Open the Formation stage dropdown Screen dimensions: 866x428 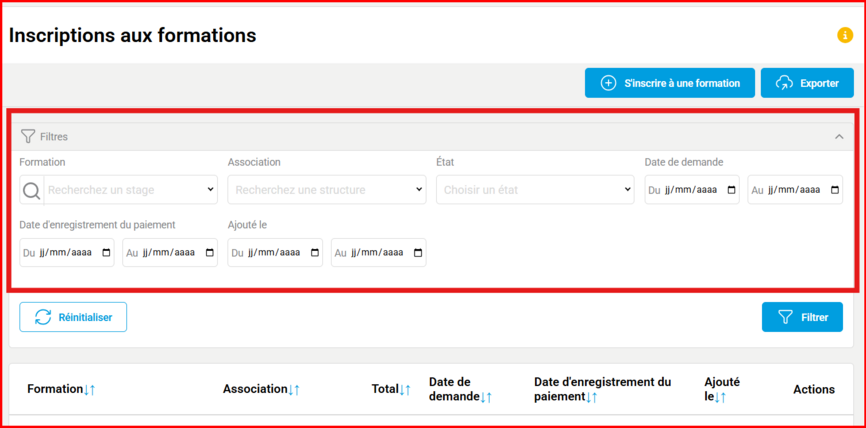(x=130, y=190)
